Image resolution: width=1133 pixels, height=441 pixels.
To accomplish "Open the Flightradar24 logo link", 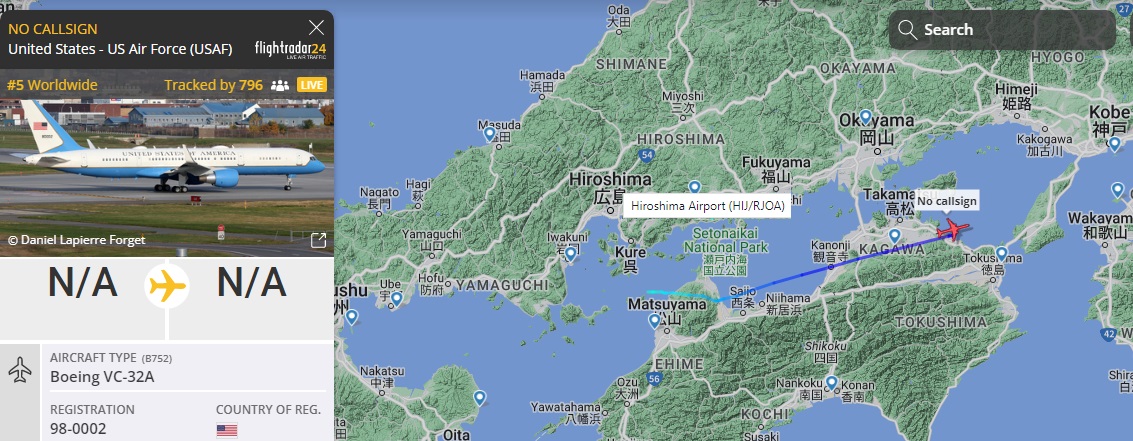I will point(290,49).
